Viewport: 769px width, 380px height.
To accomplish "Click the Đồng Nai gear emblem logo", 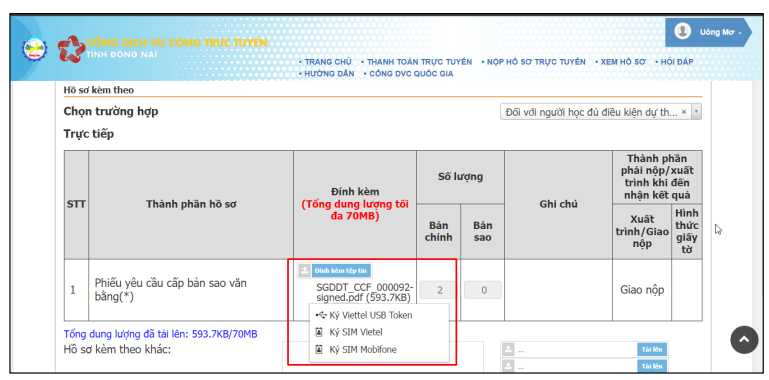I will click(x=34, y=49).
